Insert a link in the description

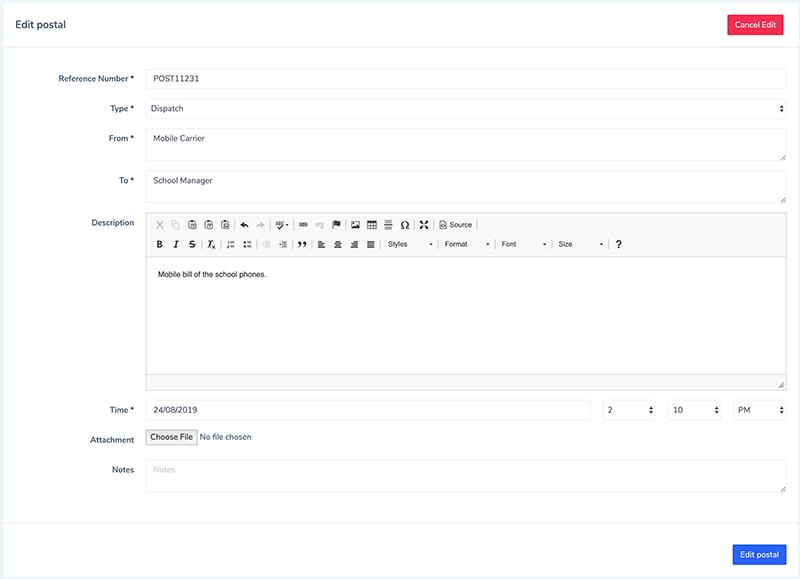[x=304, y=225]
